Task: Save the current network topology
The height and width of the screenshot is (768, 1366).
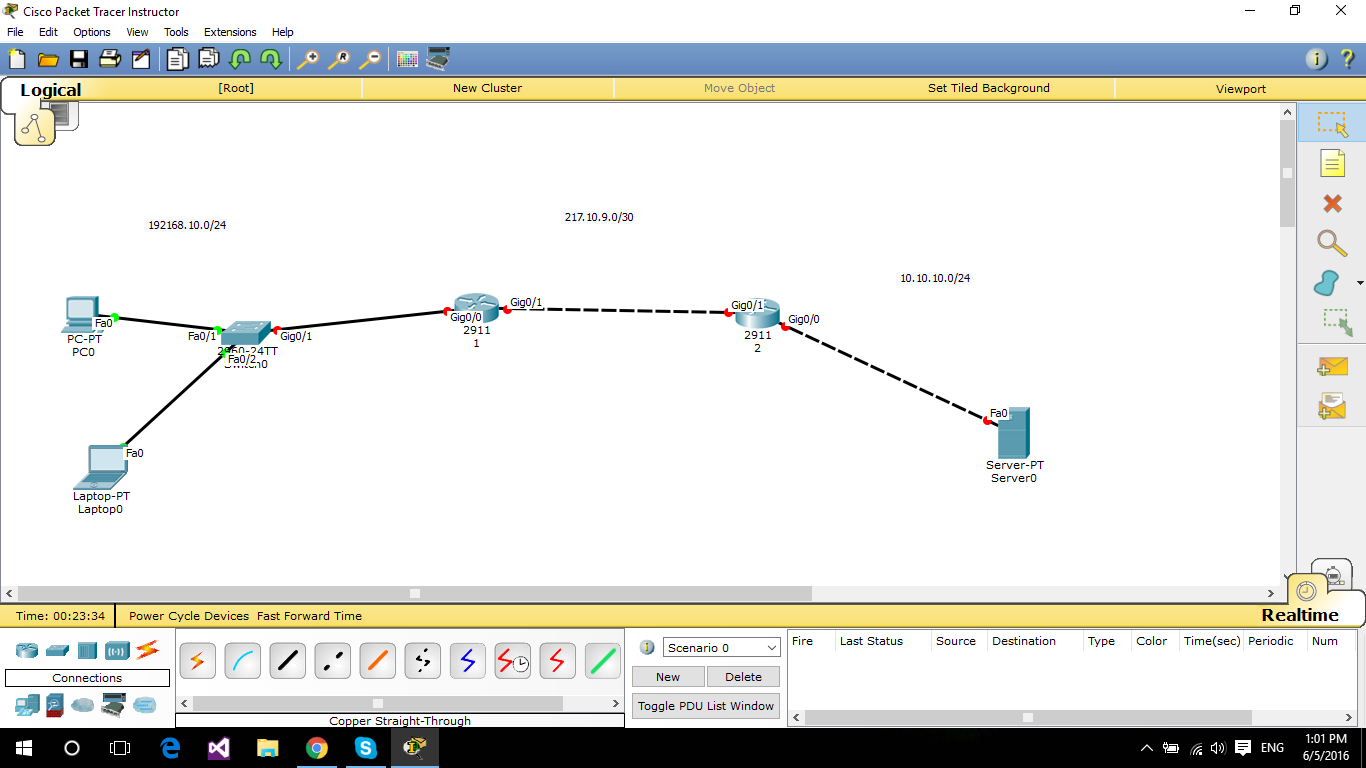Action: click(79, 59)
